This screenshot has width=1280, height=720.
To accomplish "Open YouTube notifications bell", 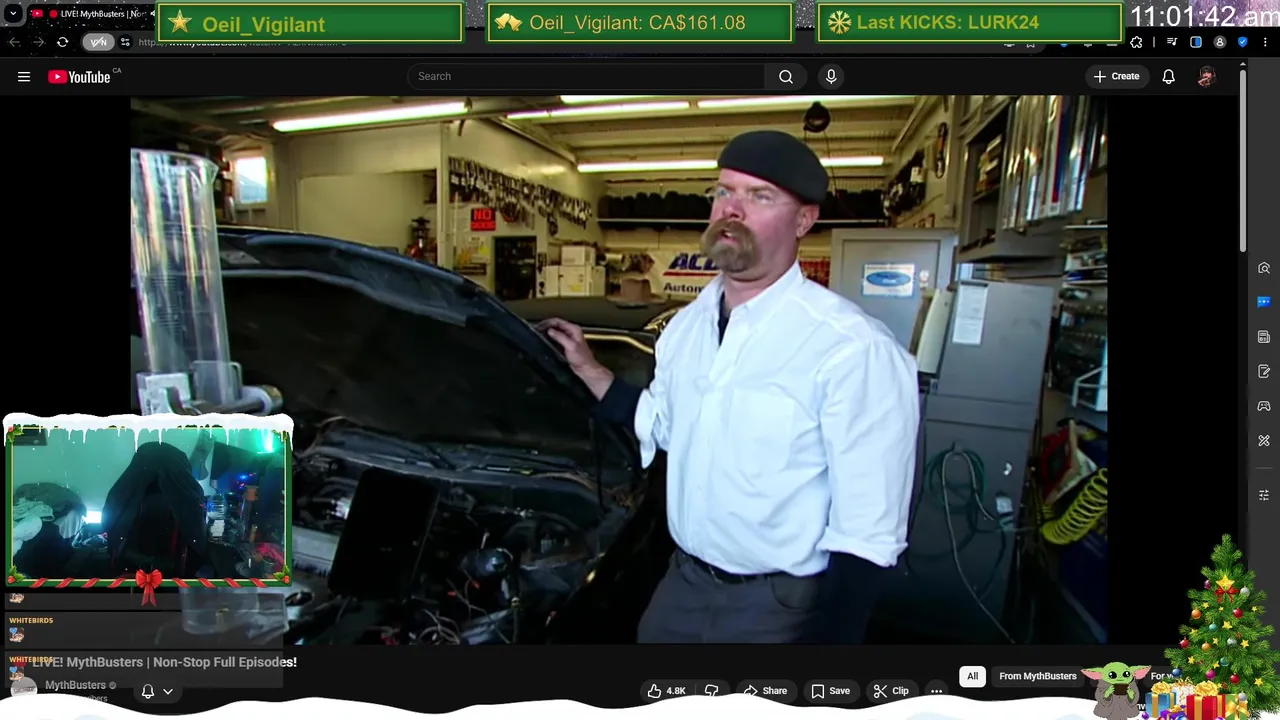I will 1168,76.
